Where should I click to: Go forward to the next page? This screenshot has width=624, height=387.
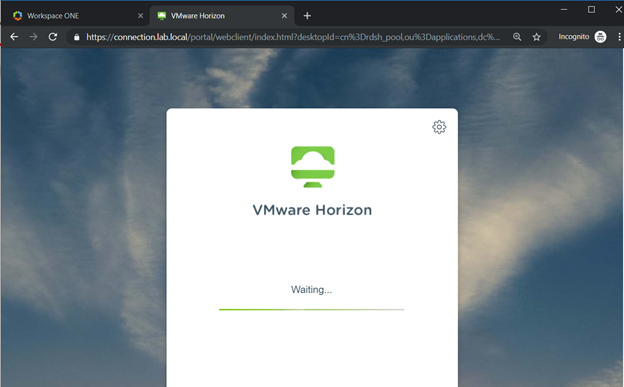(33, 37)
